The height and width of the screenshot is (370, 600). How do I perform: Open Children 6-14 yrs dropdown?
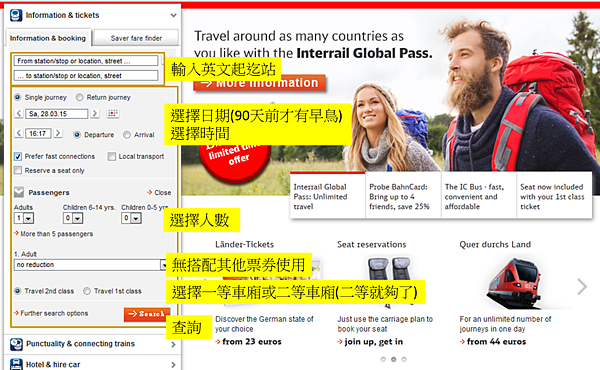point(73,218)
